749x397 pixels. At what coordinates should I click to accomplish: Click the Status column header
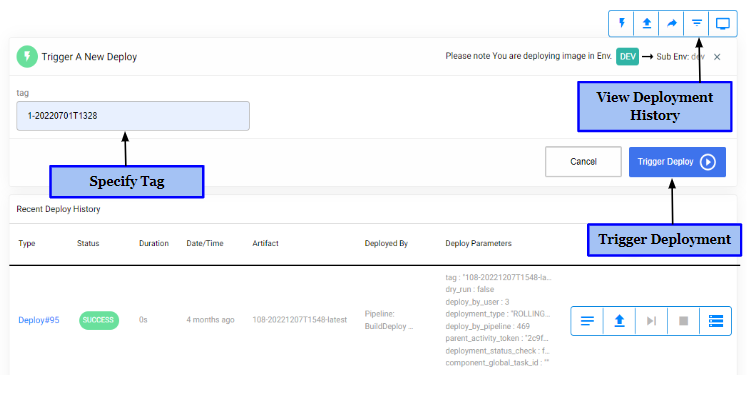[88, 243]
